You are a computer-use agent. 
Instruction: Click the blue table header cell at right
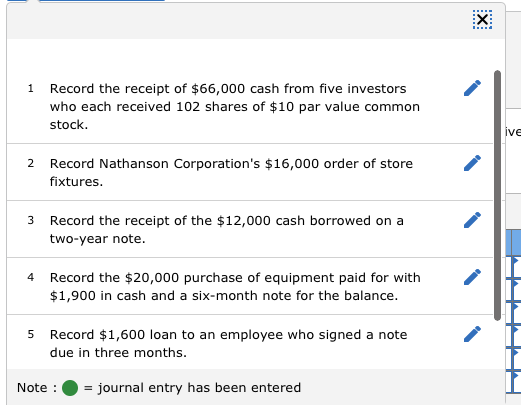click(514, 242)
